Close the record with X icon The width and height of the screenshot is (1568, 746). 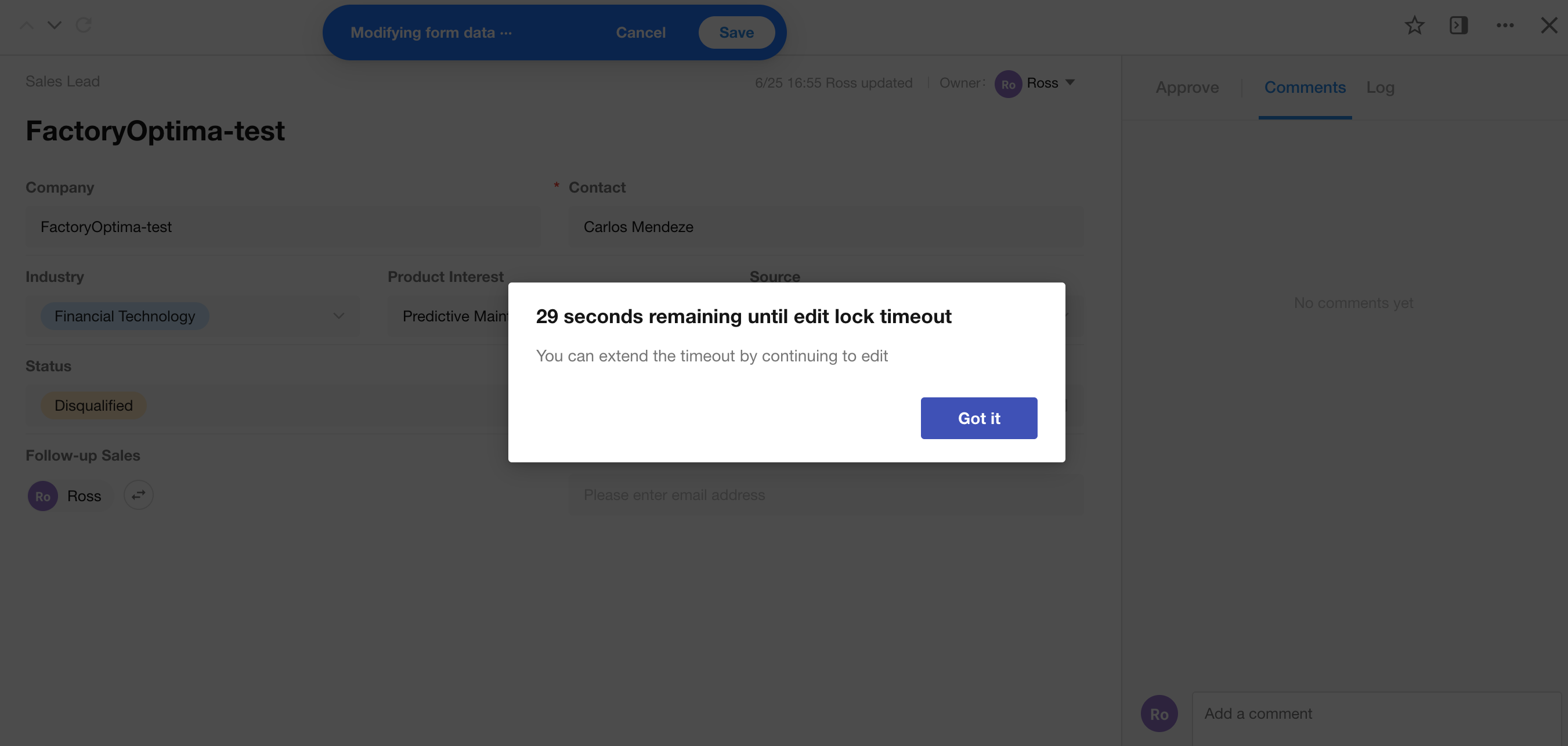1548,26
